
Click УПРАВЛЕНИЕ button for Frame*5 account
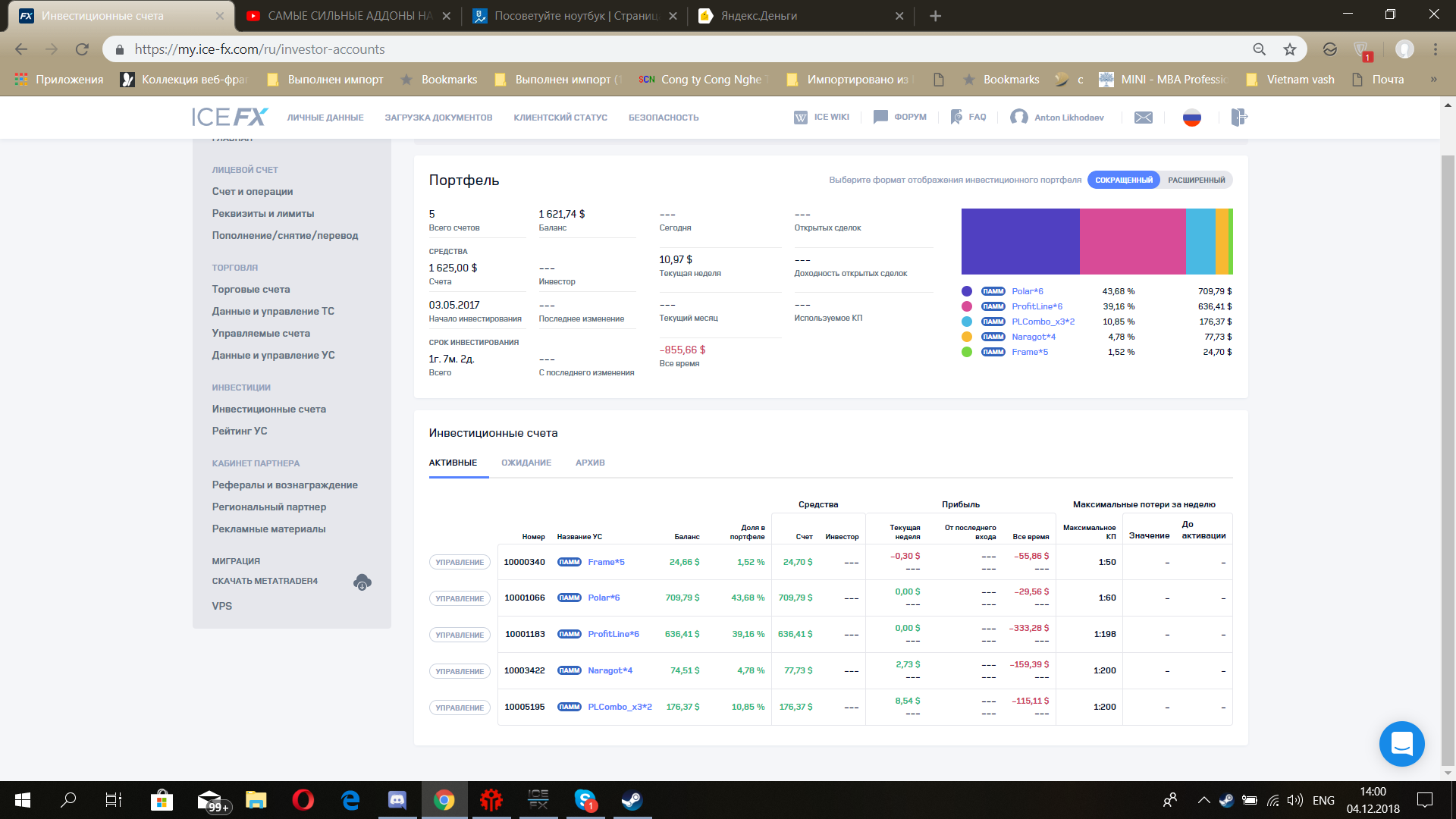[x=460, y=563]
